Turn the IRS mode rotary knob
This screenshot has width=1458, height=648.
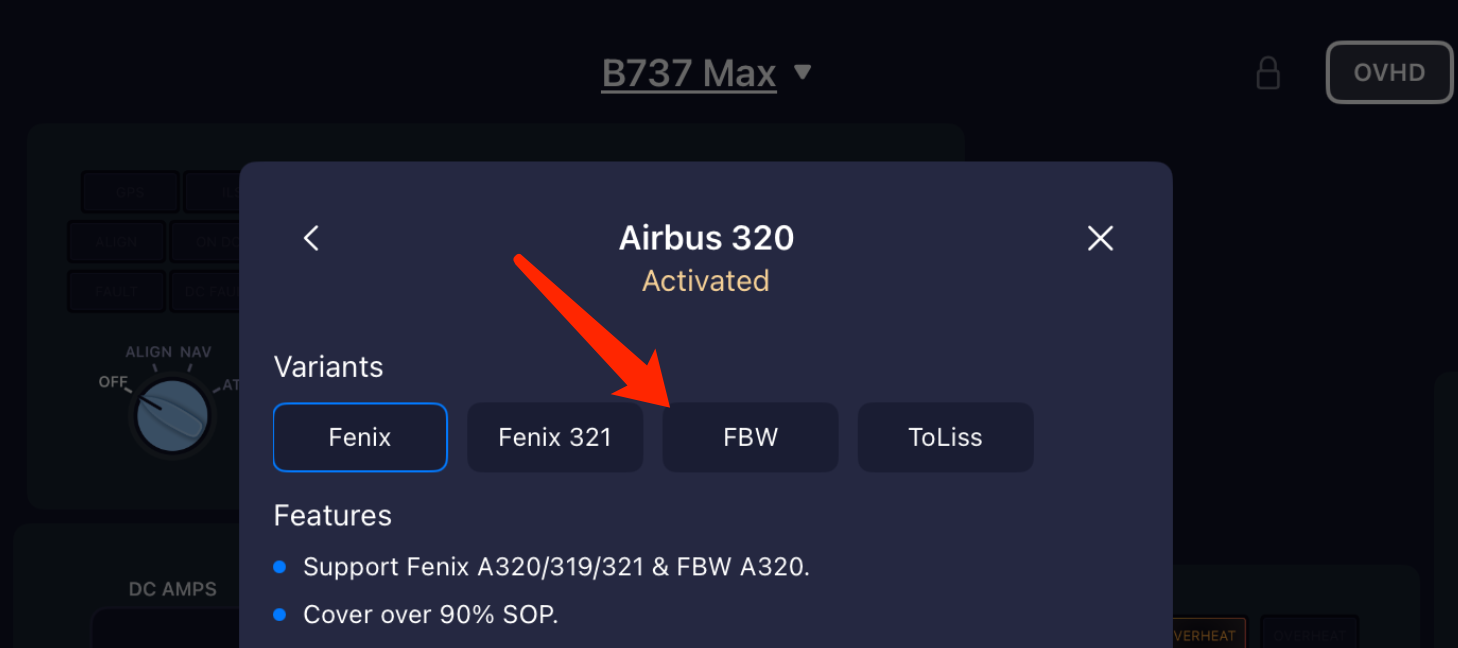click(x=172, y=415)
